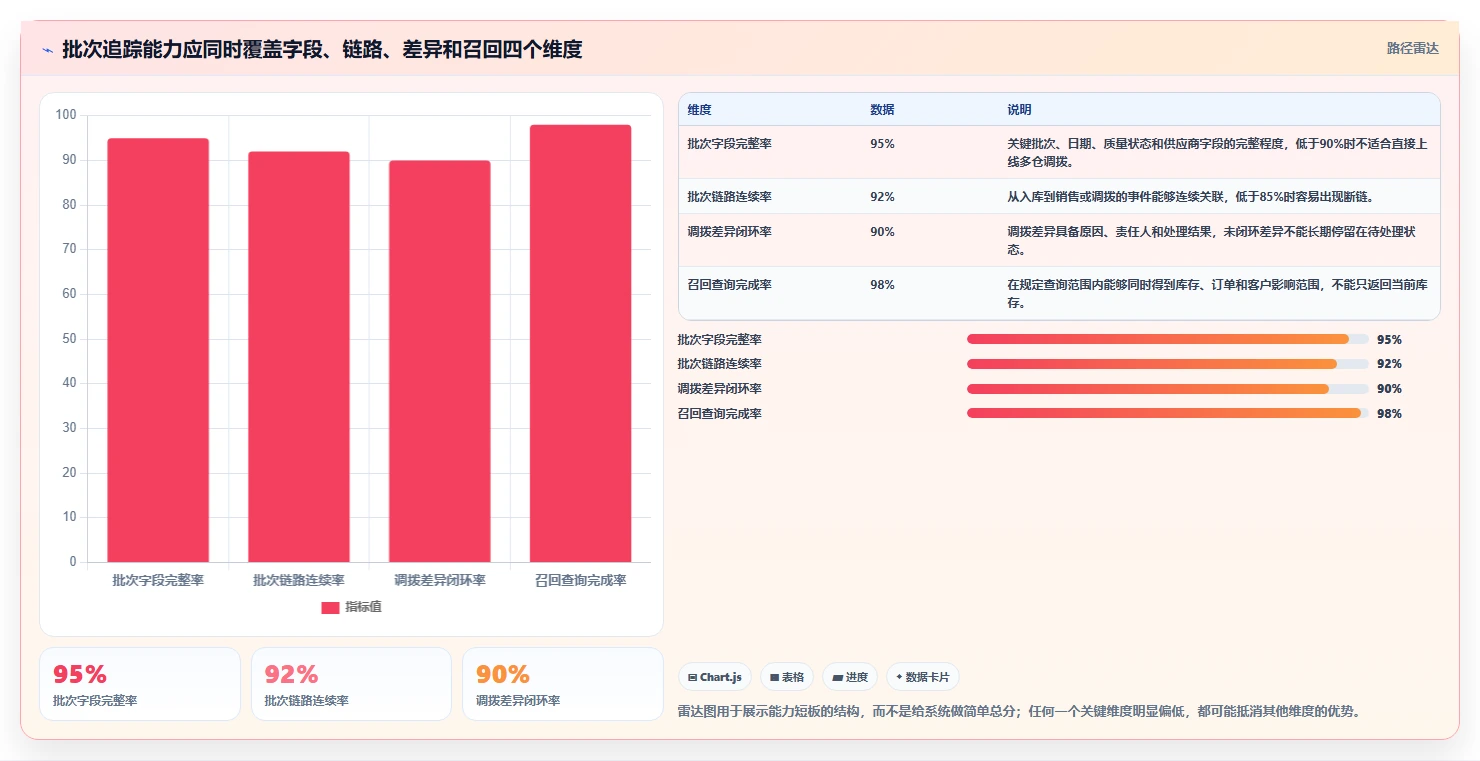The height and width of the screenshot is (761, 1480).
Task: Click the 98% value in the table
Action: [882, 285]
